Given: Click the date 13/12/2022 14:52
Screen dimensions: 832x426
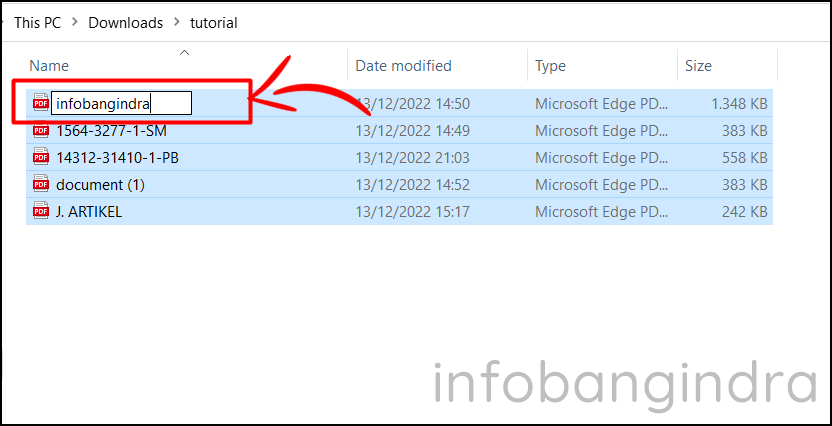Looking at the screenshot, I should [x=412, y=185].
